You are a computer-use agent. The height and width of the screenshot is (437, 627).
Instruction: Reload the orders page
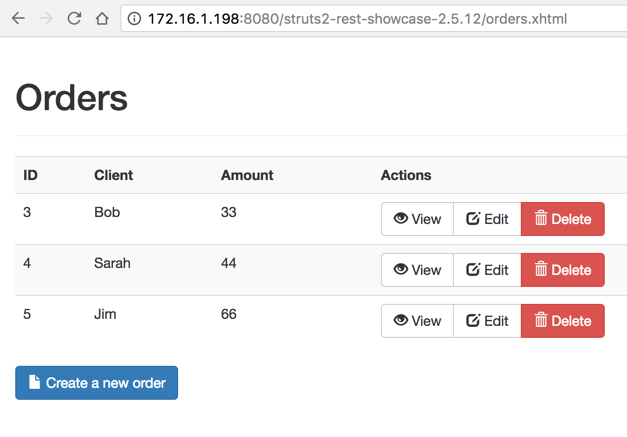pos(74,18)
